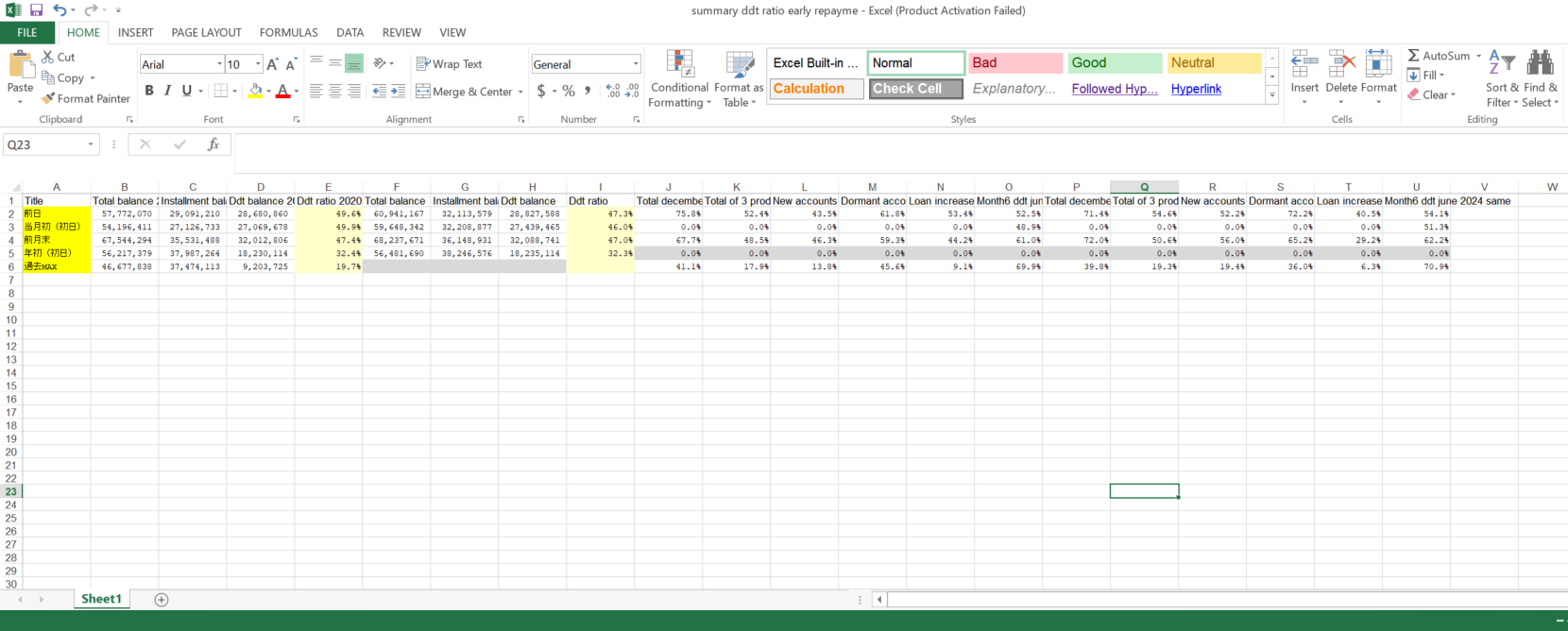Apply red font color
This screenshot has width=1568, height=631.
click(x=282, y=91)
